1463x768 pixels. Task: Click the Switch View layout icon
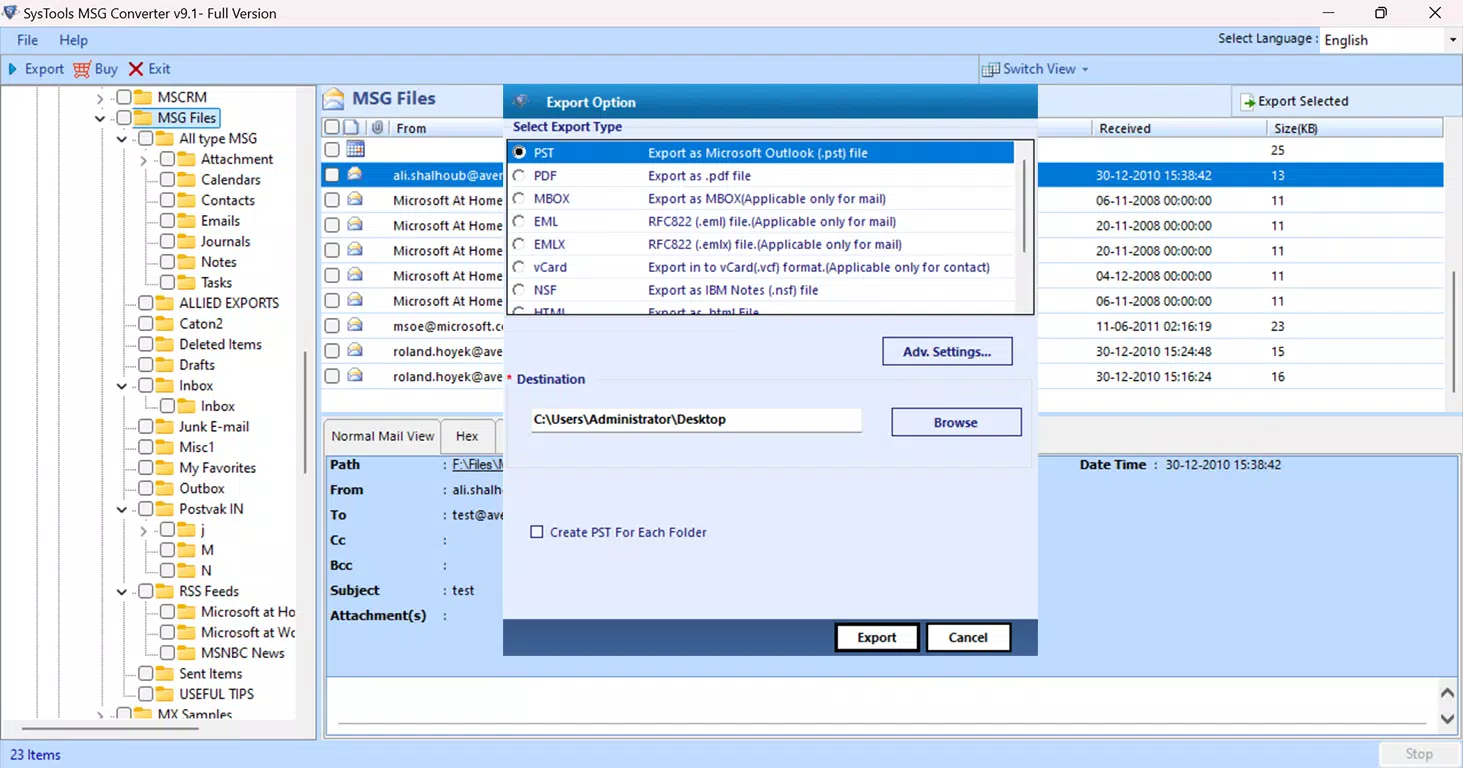(x=990, y=69)
